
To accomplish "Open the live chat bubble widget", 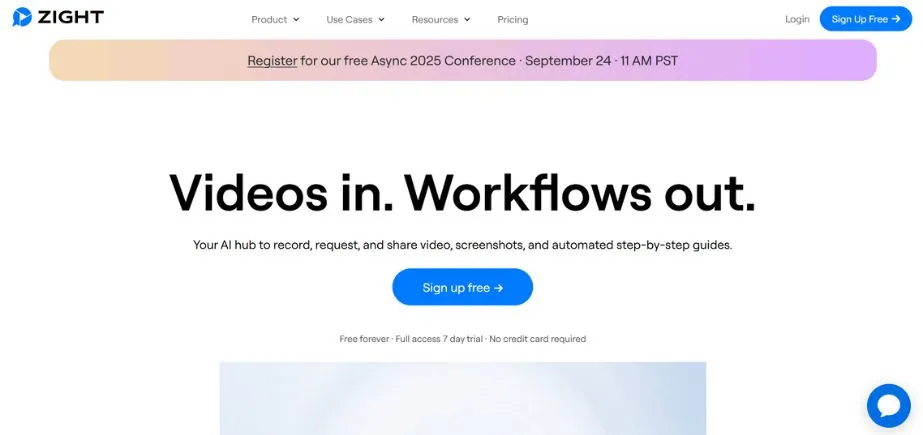I will pos(888,405).
